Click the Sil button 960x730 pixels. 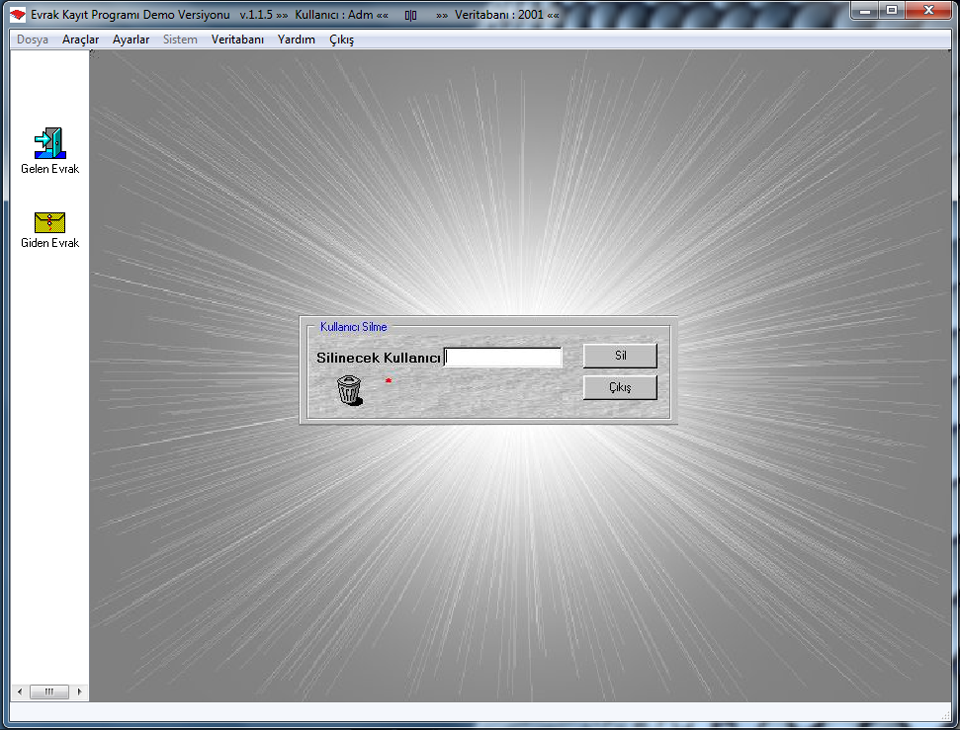click(620, 356)
